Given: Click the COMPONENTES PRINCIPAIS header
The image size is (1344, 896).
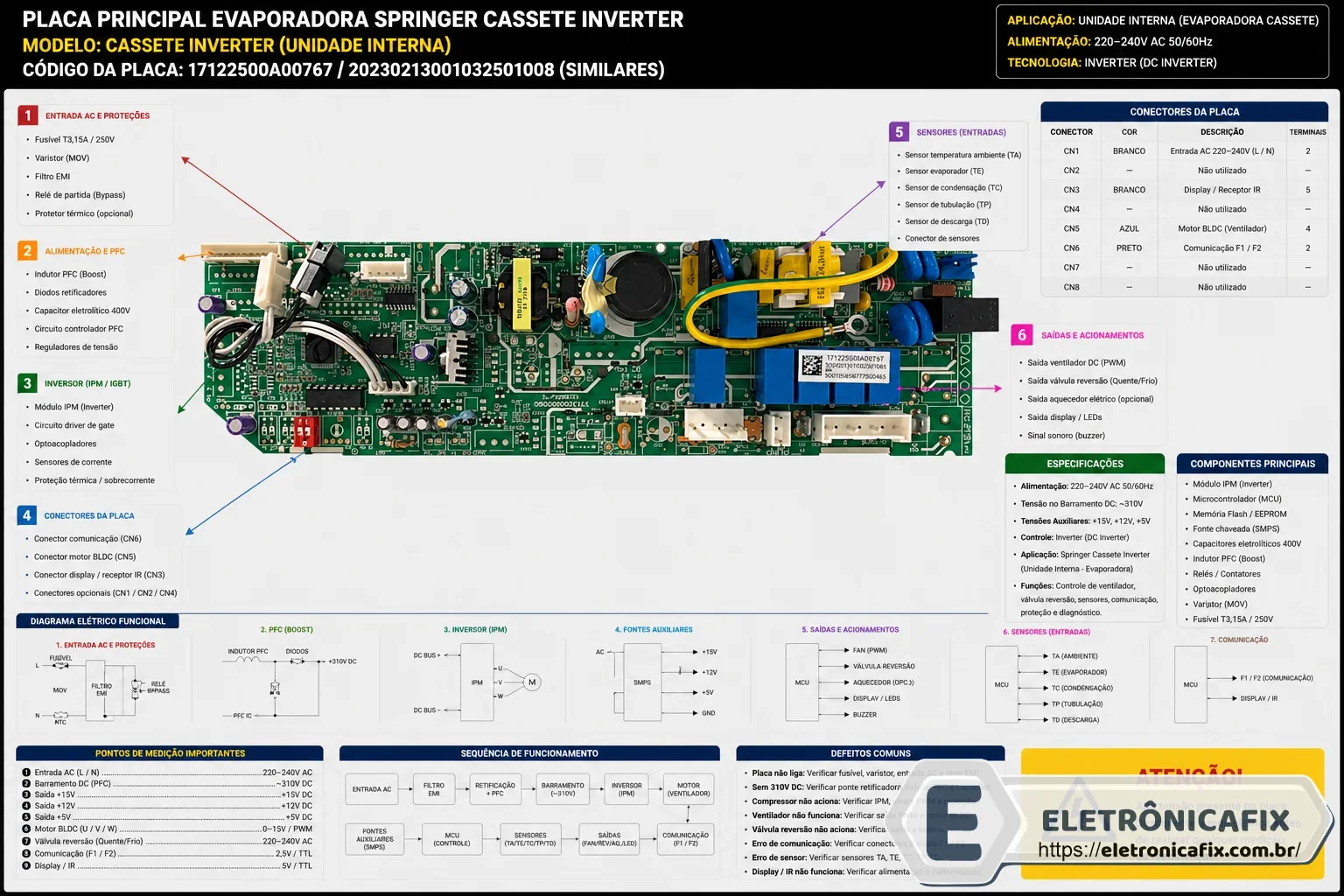Looking at the screenshot, I should [x=1252, y=464].
